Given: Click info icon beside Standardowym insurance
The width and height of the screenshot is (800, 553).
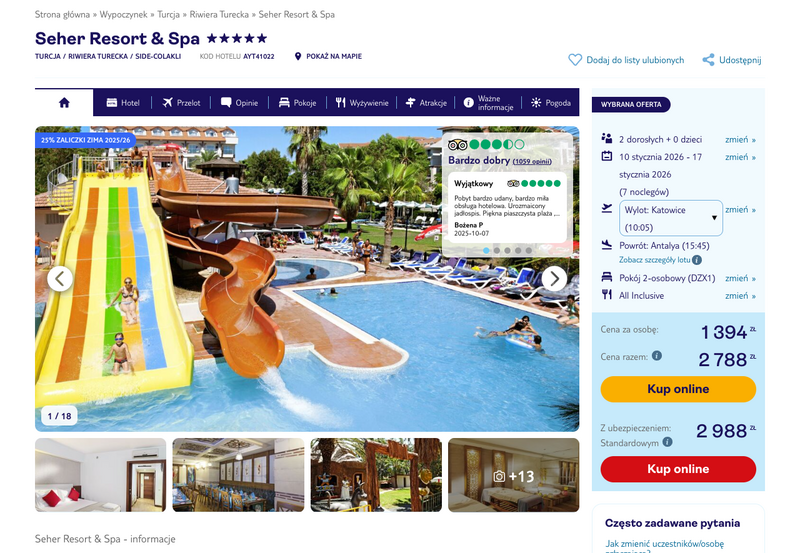Looking at the screenshot, I should pos(667,442).
